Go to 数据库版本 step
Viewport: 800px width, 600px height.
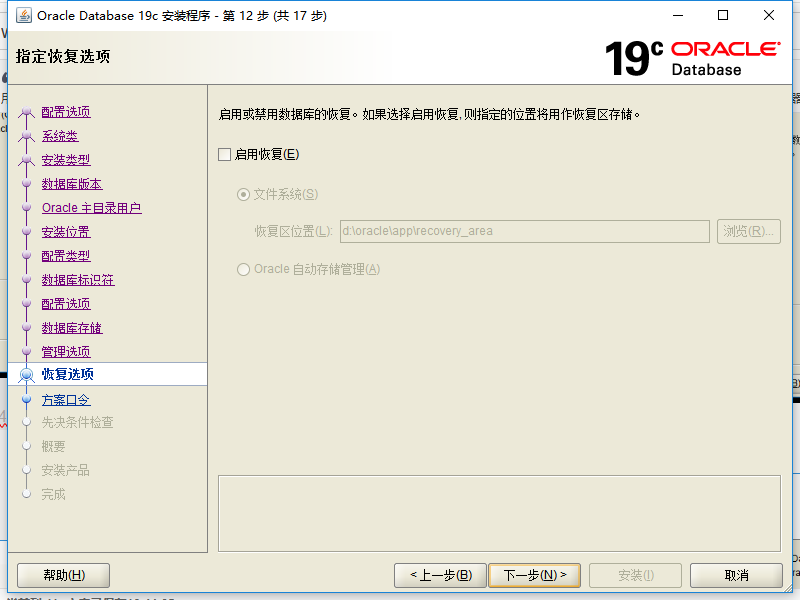coord(72,184)
